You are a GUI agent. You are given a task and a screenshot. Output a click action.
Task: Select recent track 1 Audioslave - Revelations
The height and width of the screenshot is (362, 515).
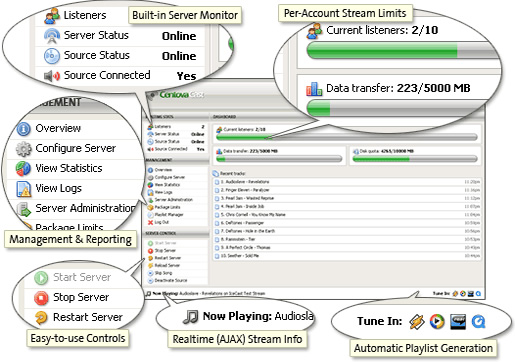click(347, 182)
